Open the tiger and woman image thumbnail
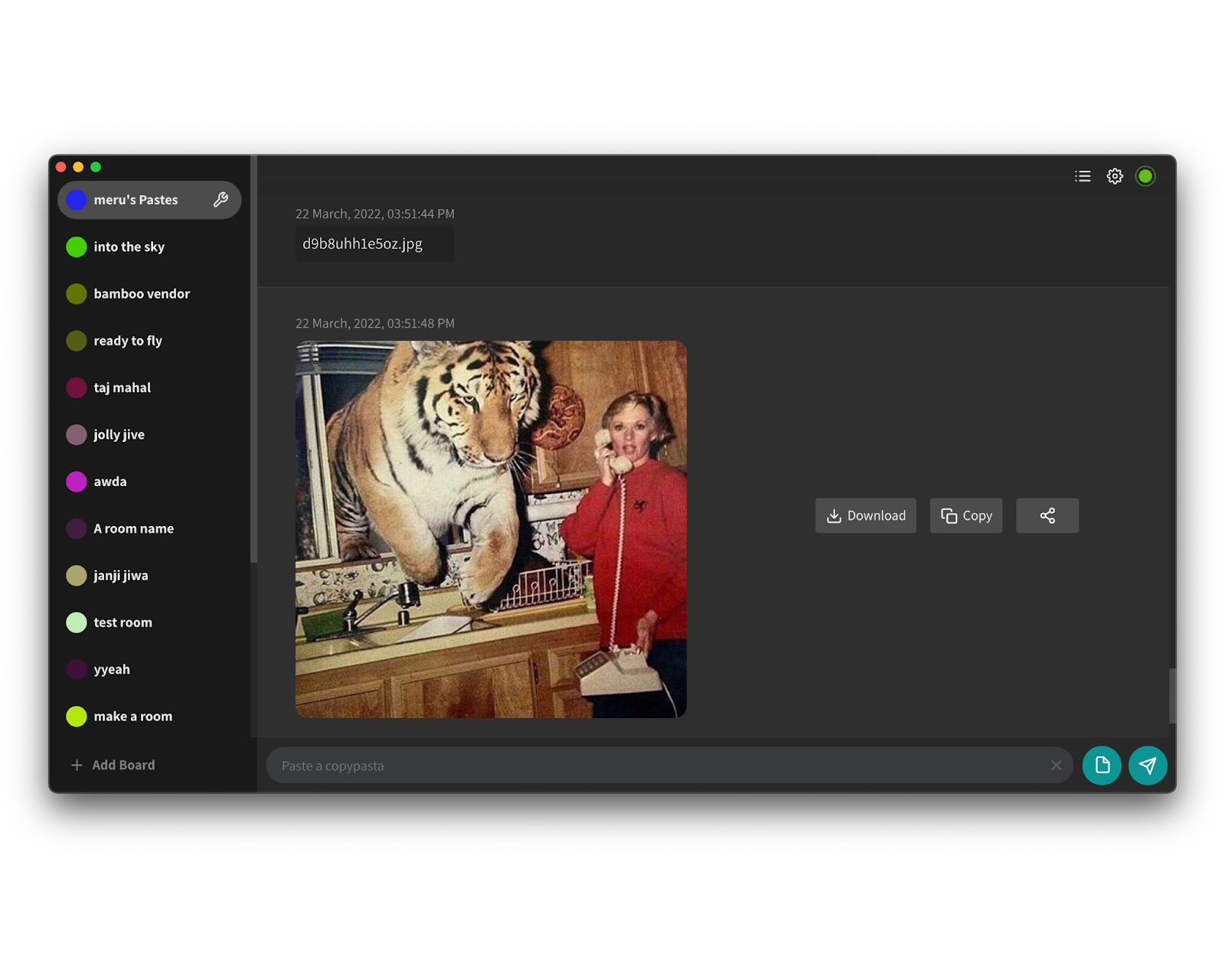 491,529
